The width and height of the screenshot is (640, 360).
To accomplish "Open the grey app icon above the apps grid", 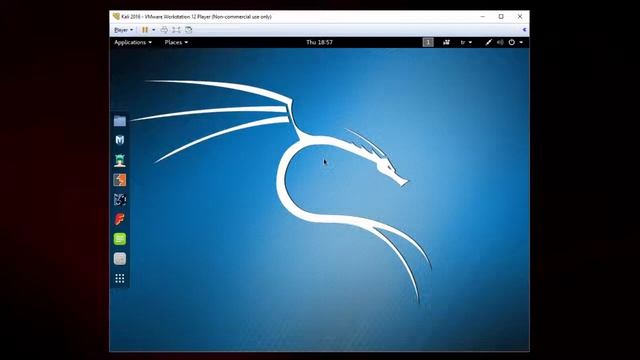I will click(120, 258).
